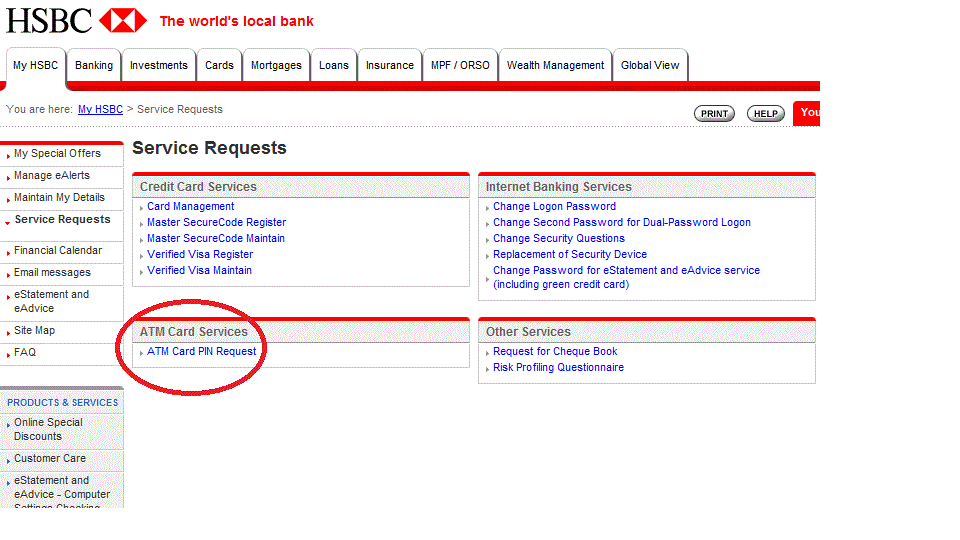Open the My HSBC tab
The image size is (960, 540).
point(36,65)
